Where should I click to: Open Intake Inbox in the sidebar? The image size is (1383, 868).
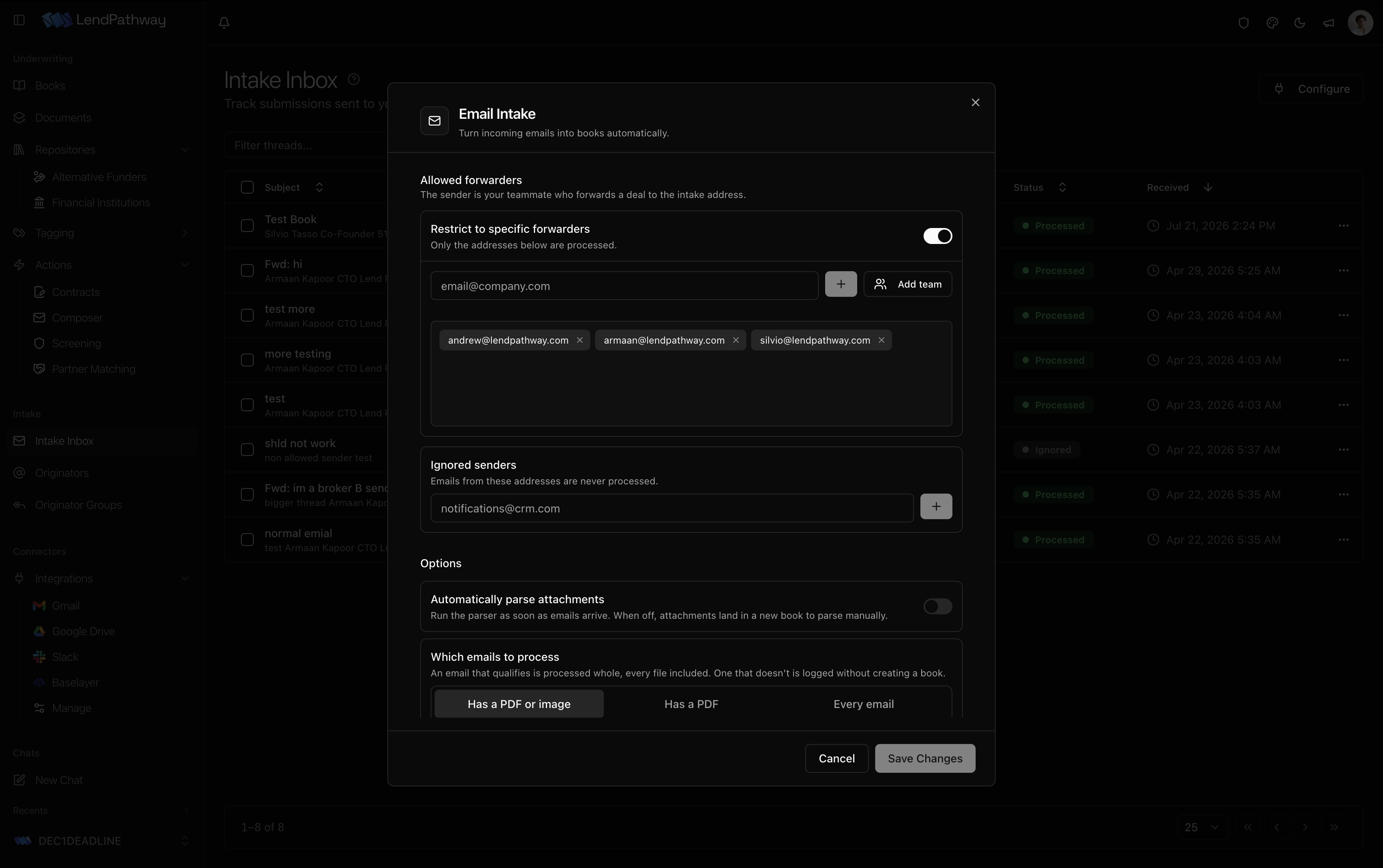tap(101, 441)
